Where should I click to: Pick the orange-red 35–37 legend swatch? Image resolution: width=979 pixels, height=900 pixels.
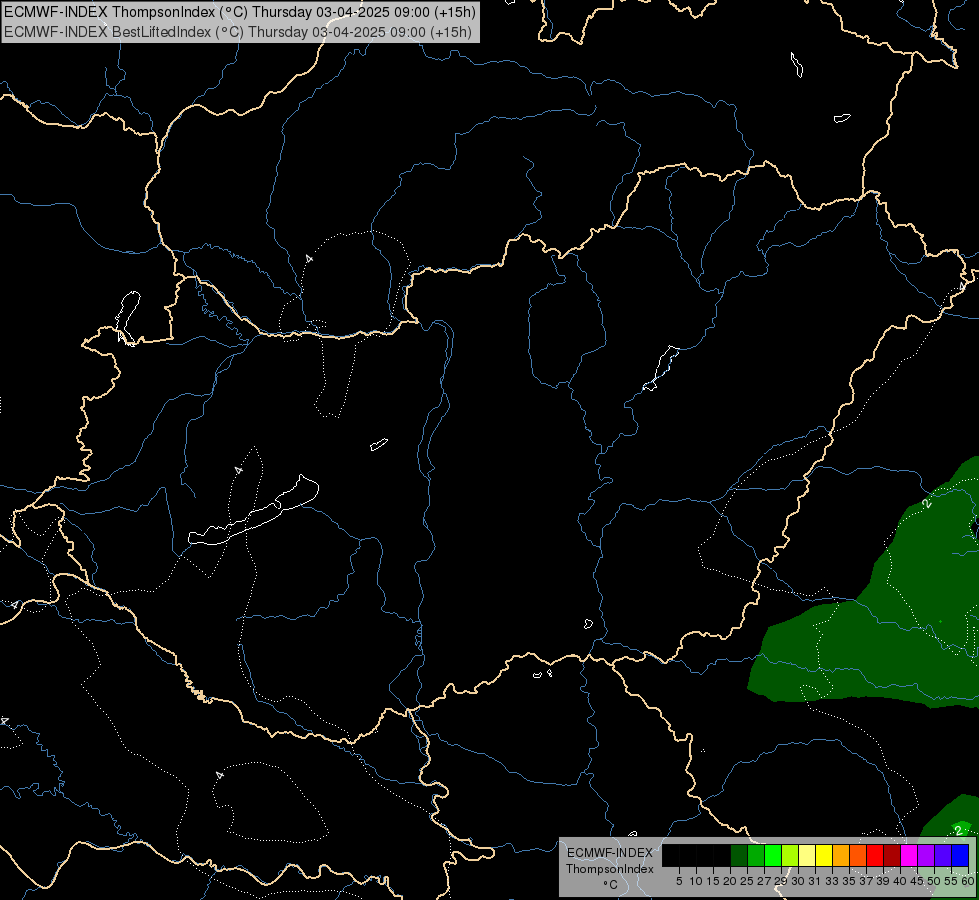click(x=858, y=855)
